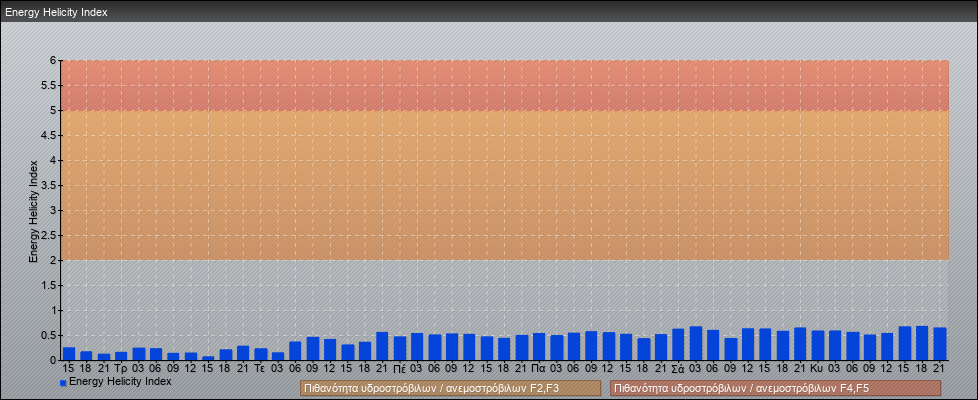Select the Τρ day label on x-axis
The image size is (978, 400).
click(x=121, y=368)
